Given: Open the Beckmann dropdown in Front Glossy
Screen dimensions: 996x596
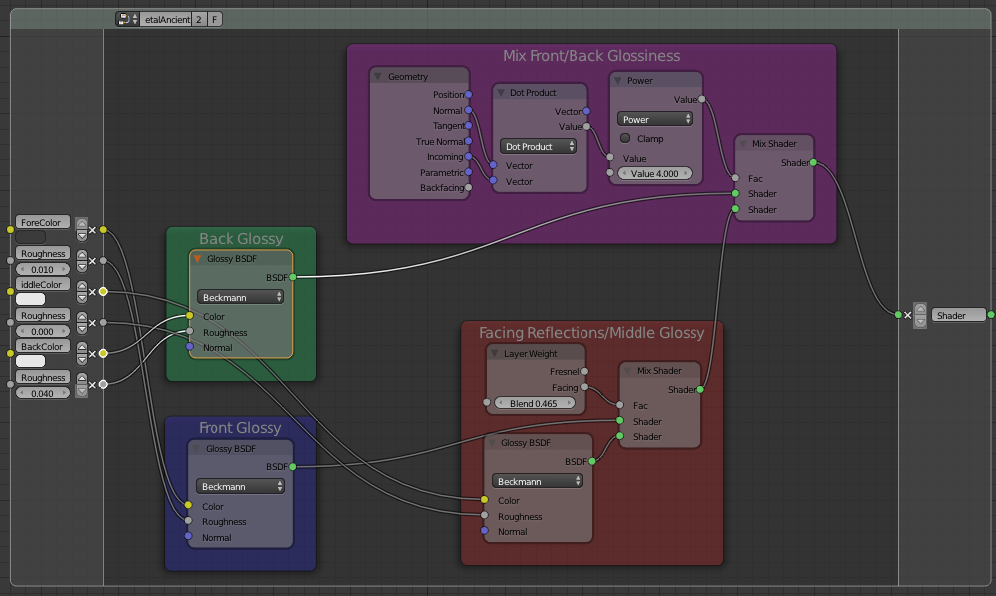Looking at the screenshot, I should [x=240, y=486].
